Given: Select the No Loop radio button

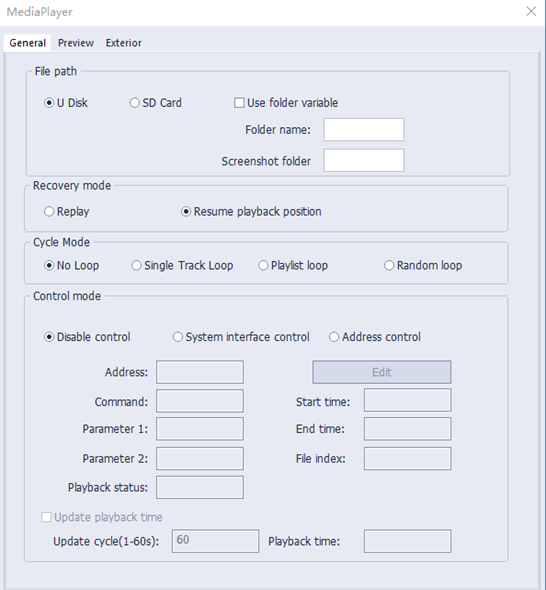Looking at the screenshot, I should [71, 265].
